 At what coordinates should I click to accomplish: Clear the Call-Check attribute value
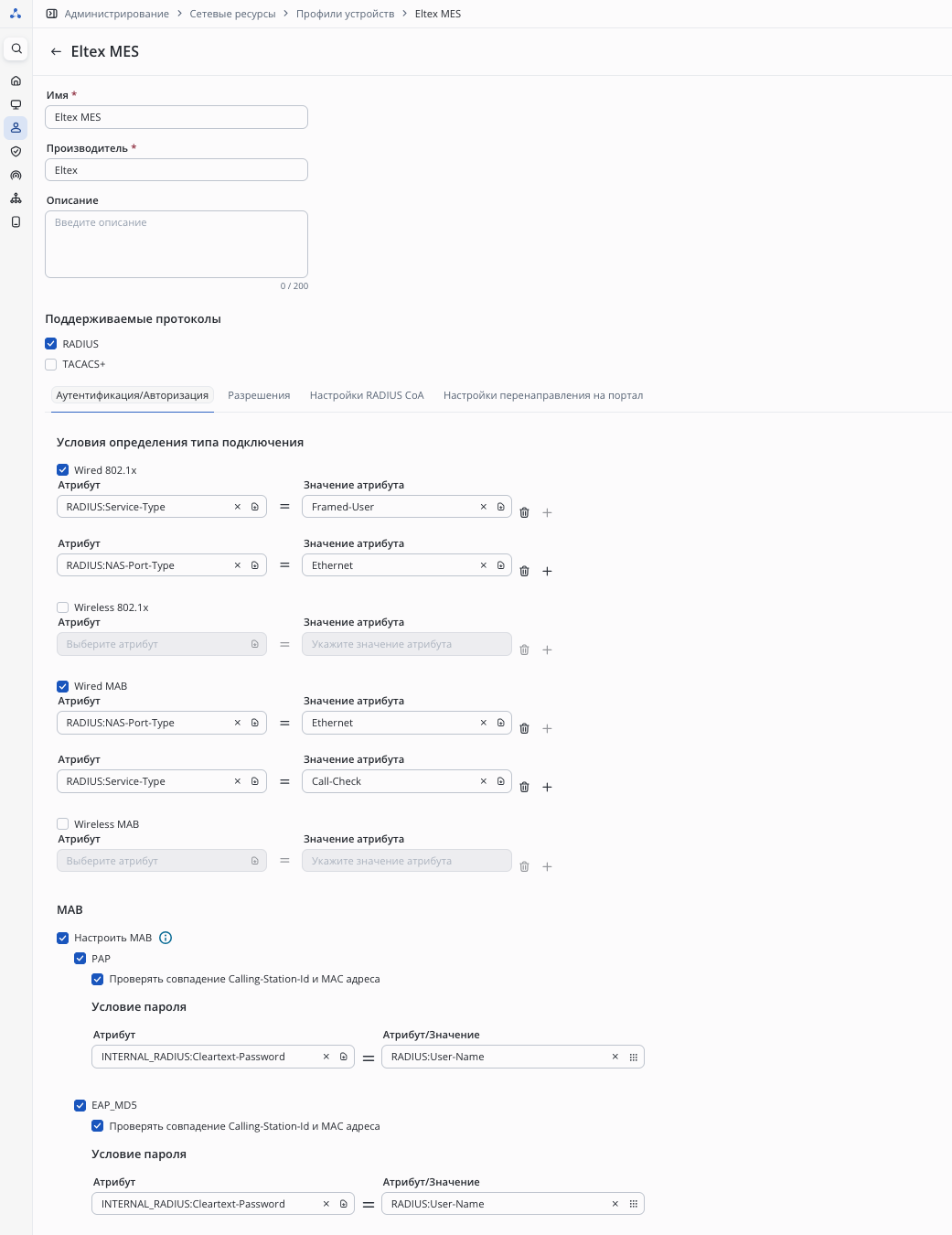(x=484, y=781)
